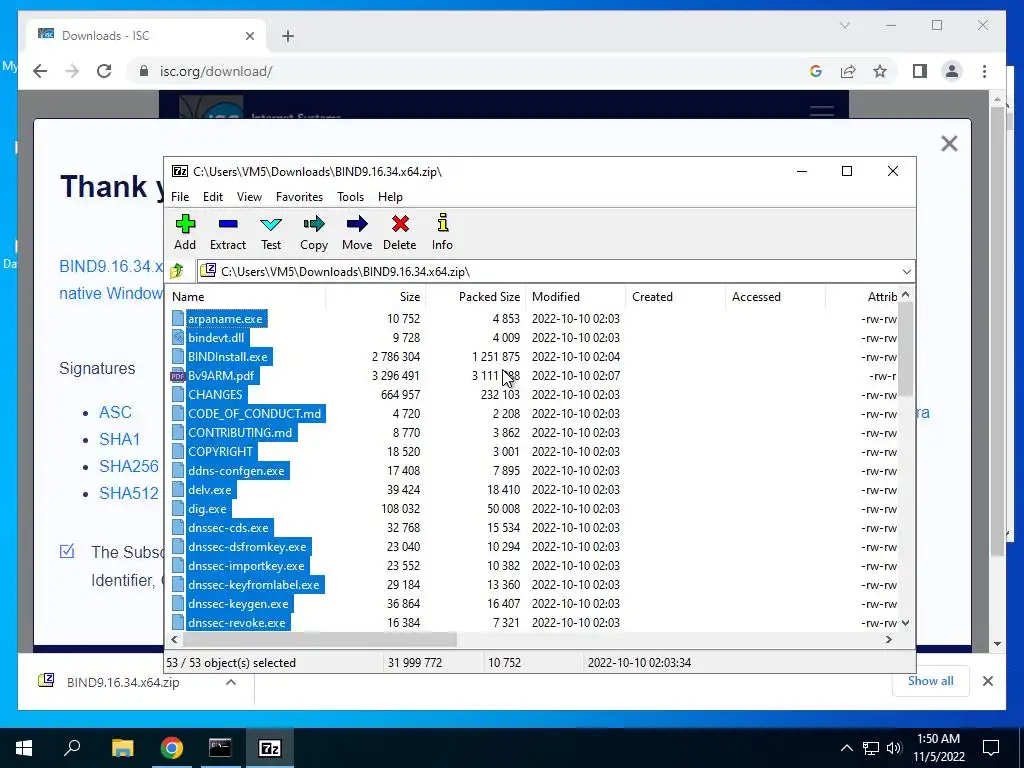
Task: Run the Test archive tool
Action: click(x=271, y=232)
